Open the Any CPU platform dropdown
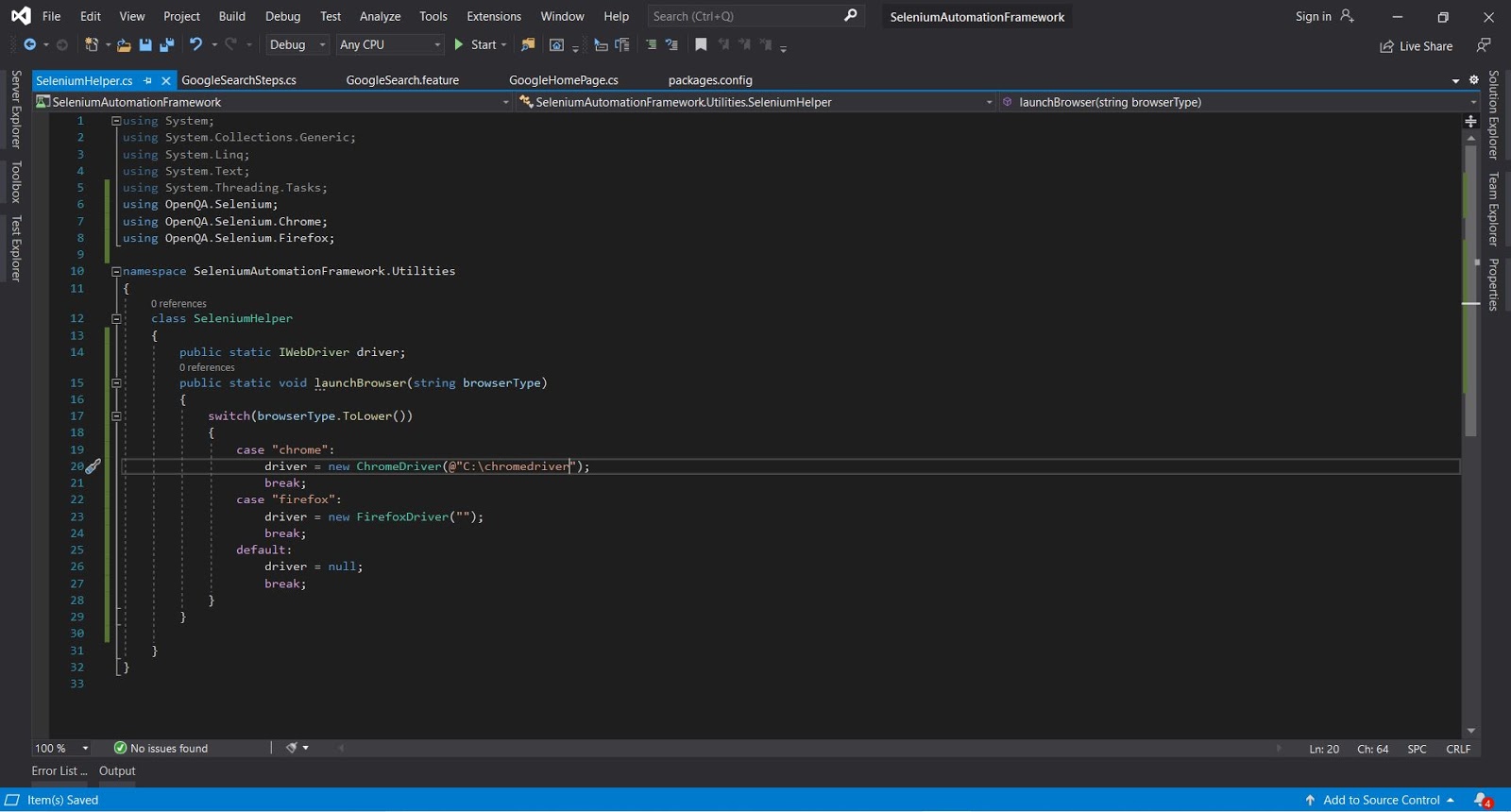 [x=390, y=45]
